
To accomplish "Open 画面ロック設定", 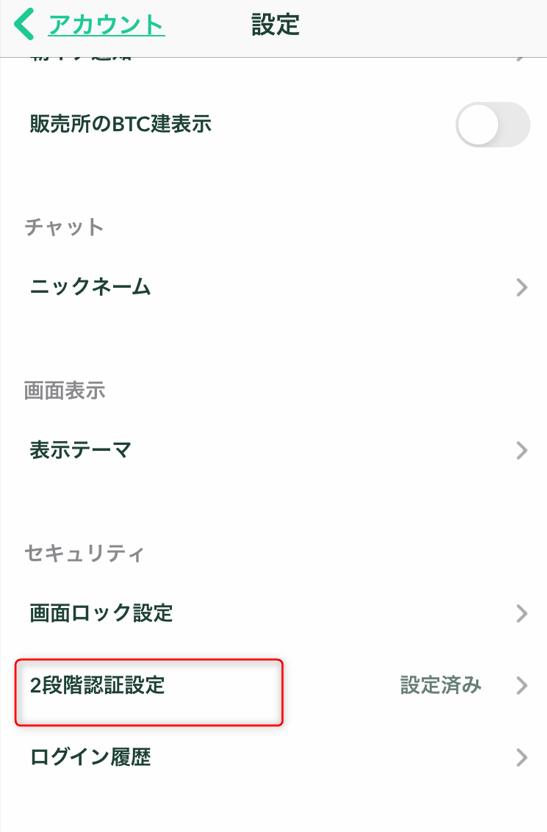I will 274,613.
